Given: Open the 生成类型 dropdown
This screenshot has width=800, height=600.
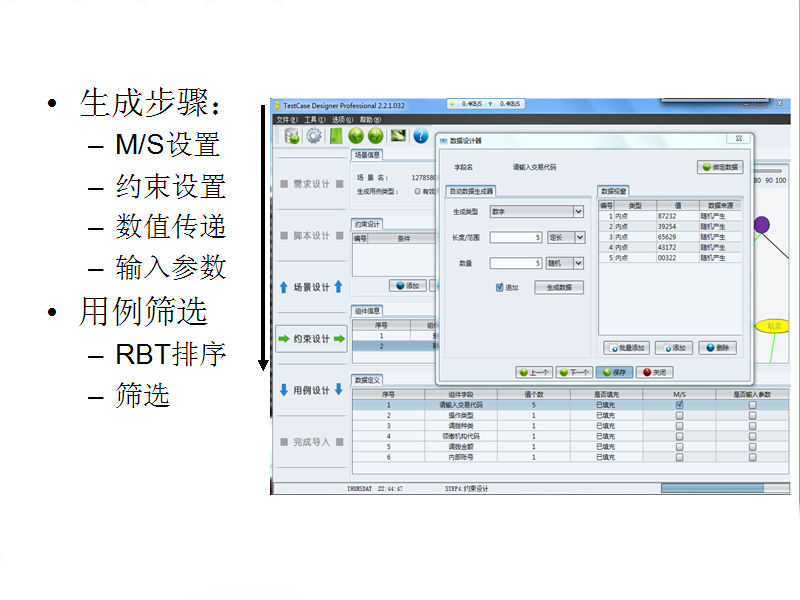Looking at the screenshot, I should click(578, 212).
